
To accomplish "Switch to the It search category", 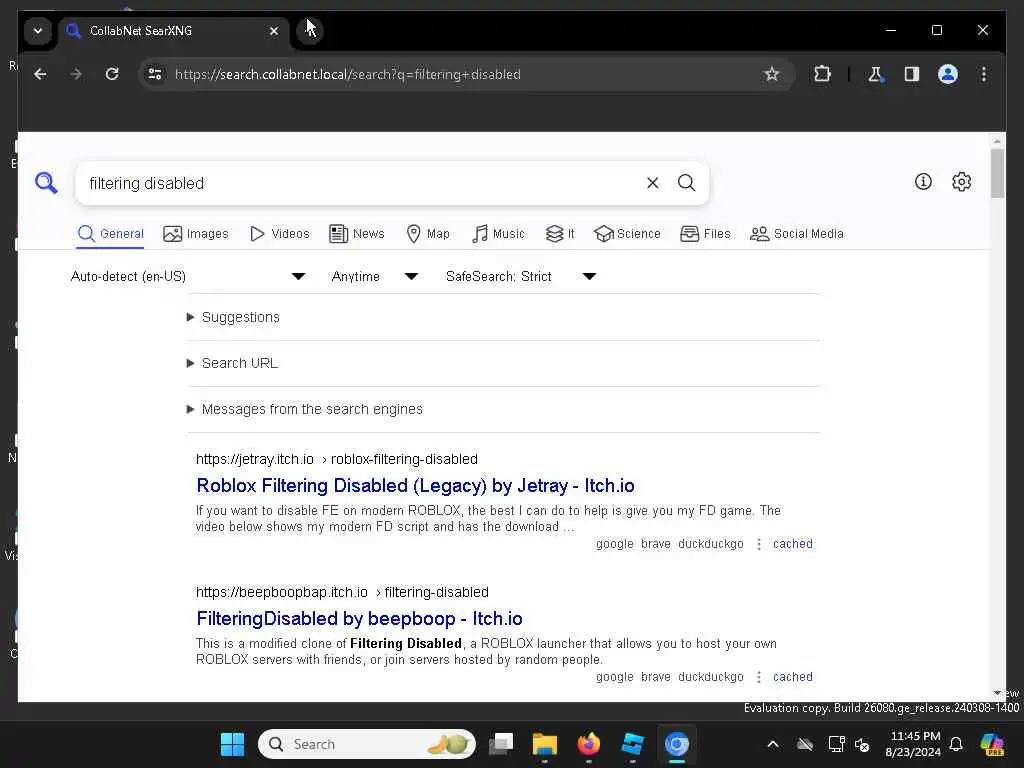I will 560,234.
